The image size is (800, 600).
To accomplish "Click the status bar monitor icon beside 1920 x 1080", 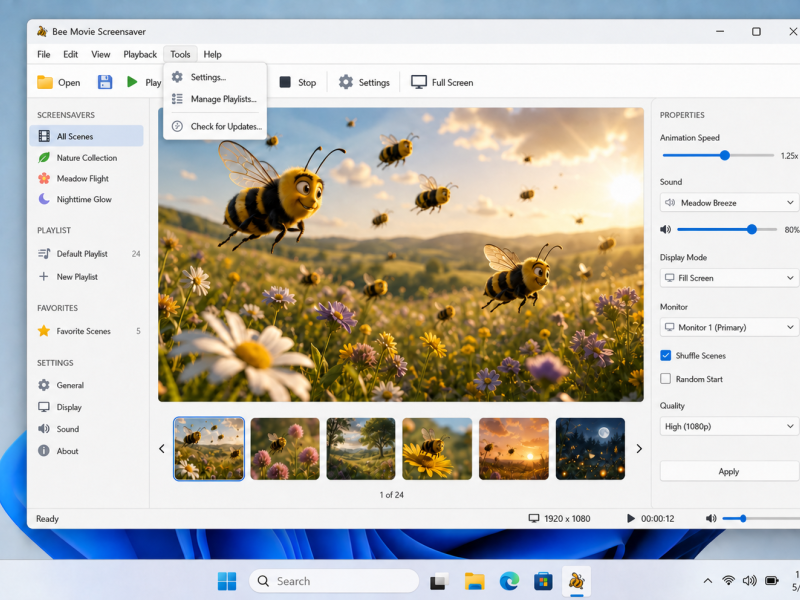I will [534, 519].
